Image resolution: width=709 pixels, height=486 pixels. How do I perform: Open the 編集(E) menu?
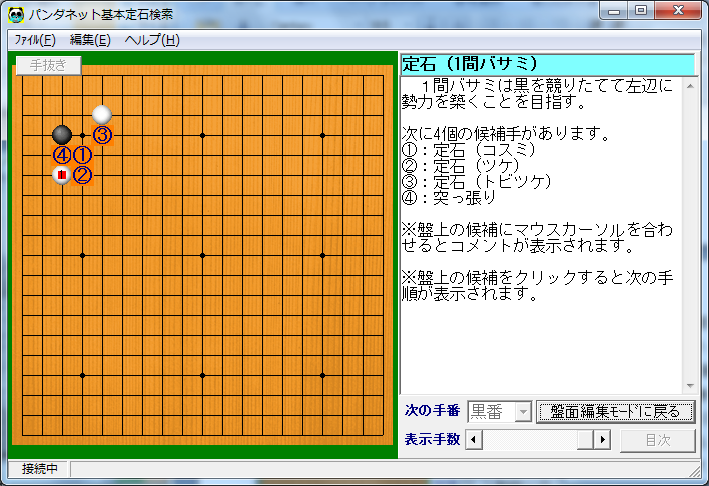[x=90, y=40]
